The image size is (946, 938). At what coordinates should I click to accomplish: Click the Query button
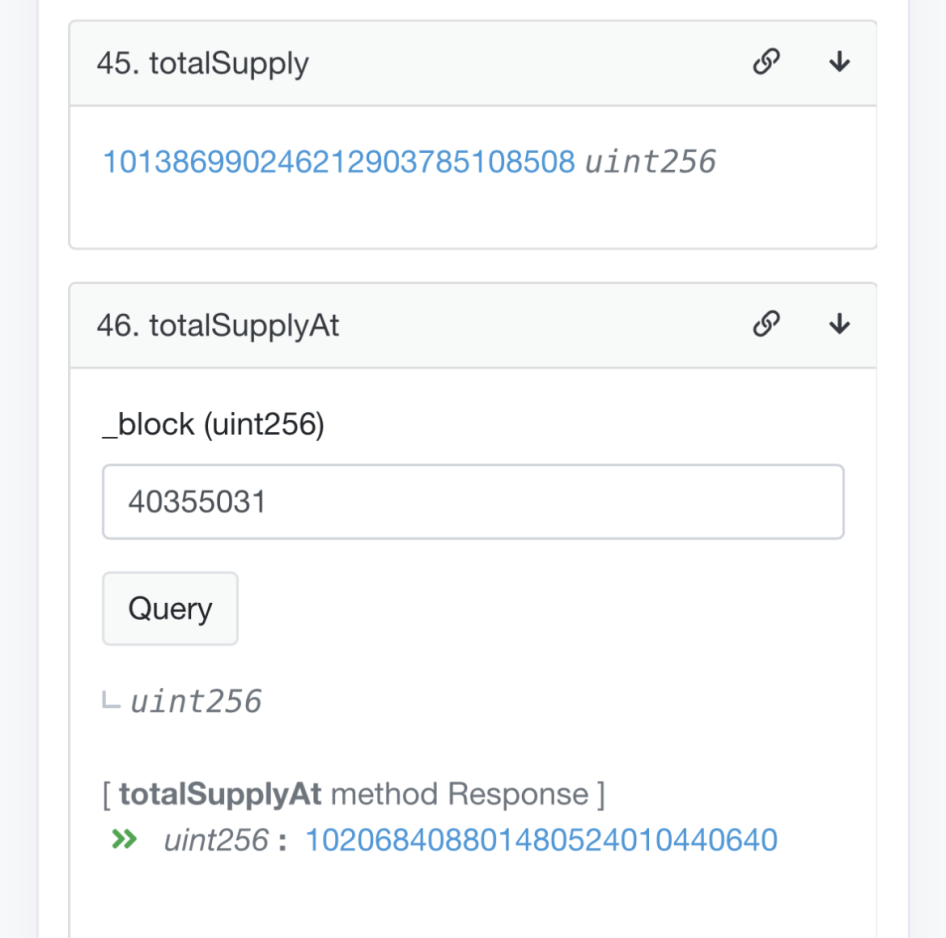coord(170,609)
